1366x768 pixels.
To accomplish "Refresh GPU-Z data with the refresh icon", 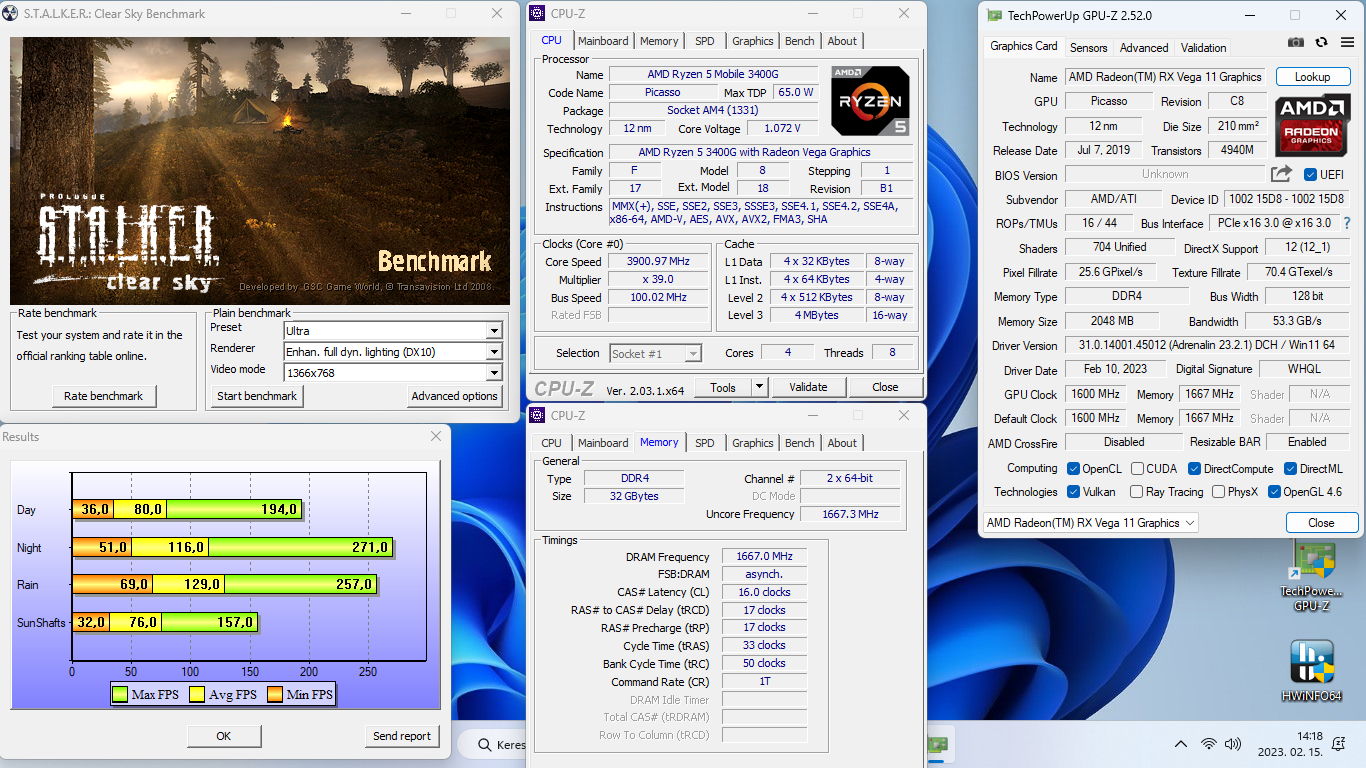I will coord(1321,42).
